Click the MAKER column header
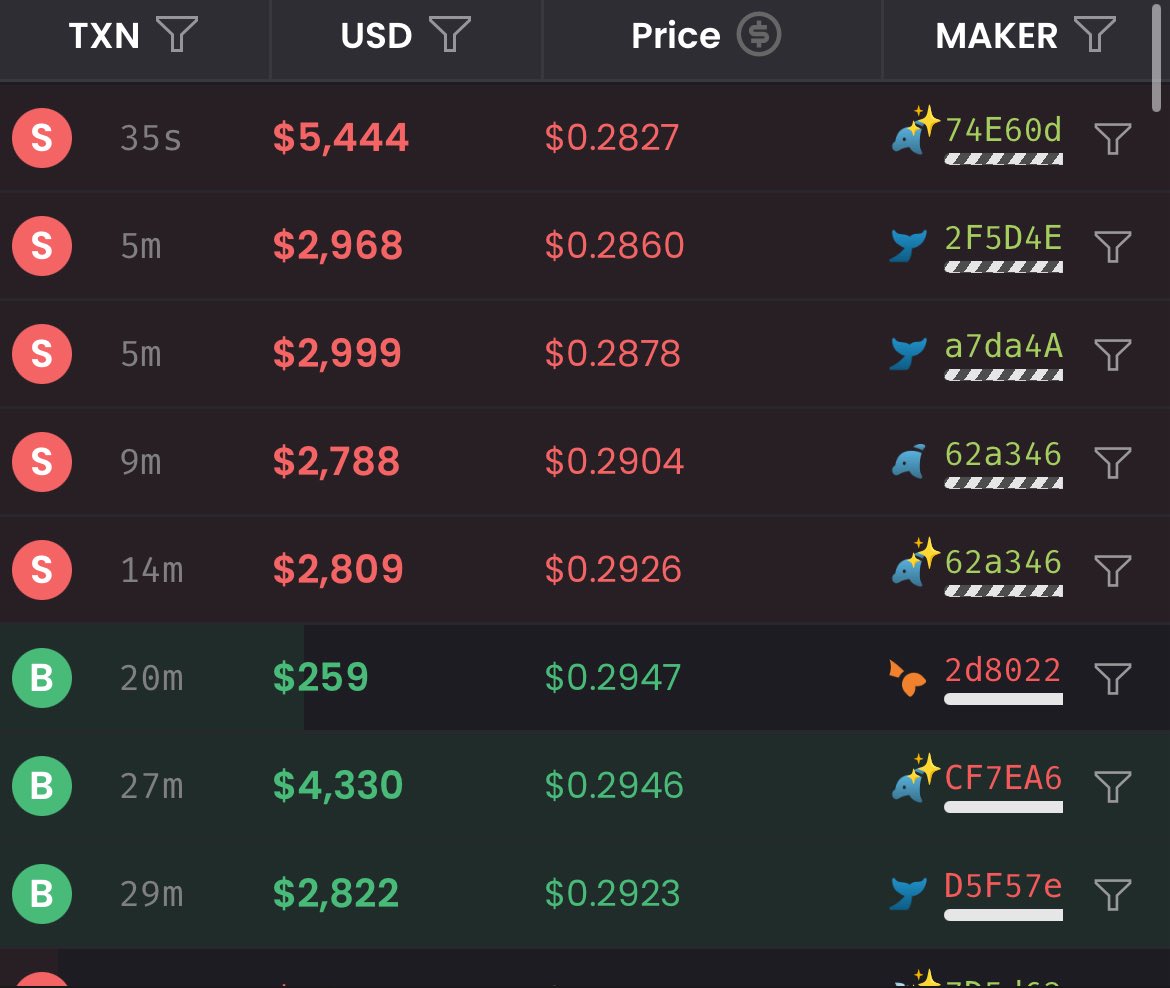This screenshot has height=988, width=1170. [x=996, y=36]
